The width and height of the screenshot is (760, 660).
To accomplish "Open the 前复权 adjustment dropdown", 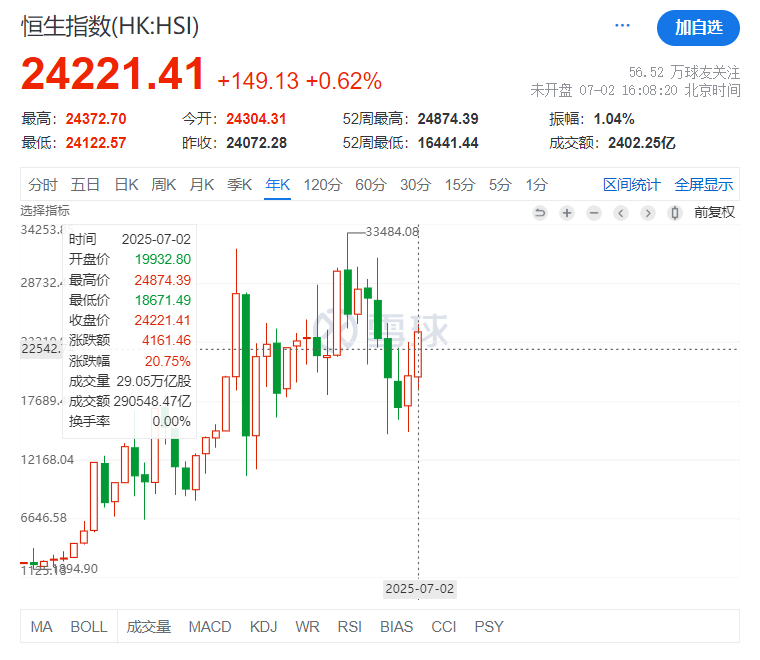I will 714,212.
